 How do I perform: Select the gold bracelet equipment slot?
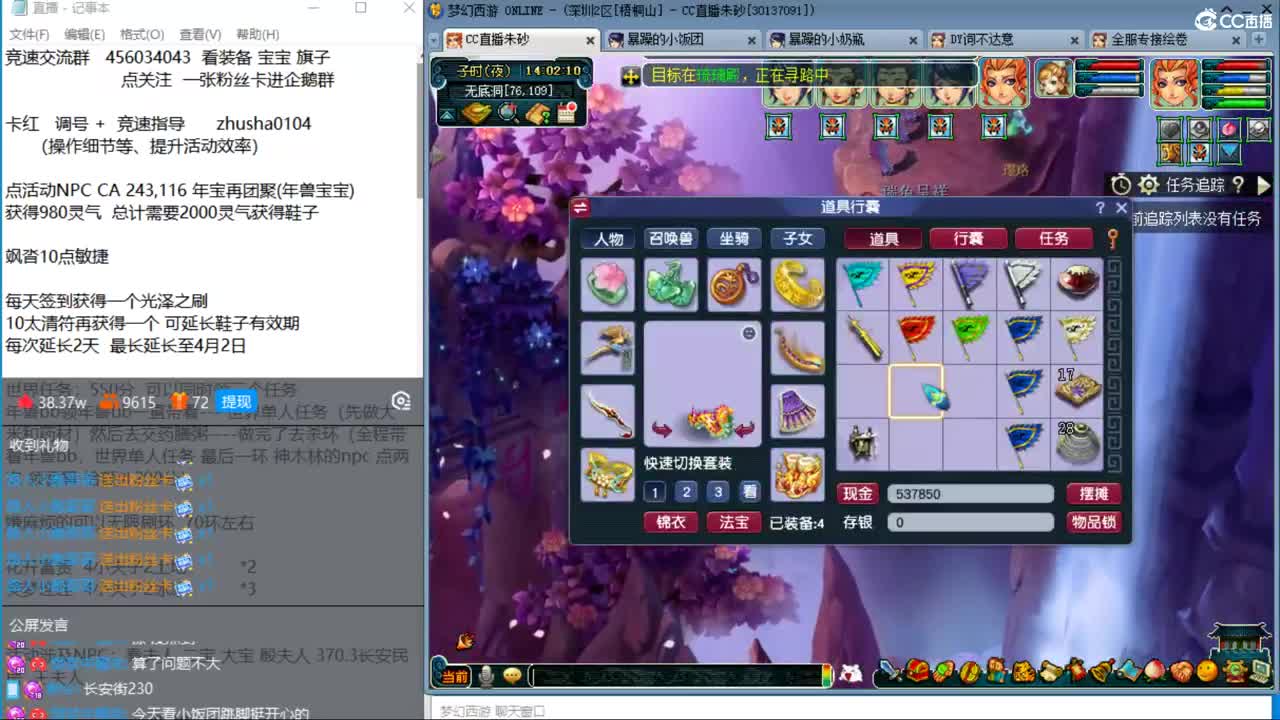pos(797,285)
